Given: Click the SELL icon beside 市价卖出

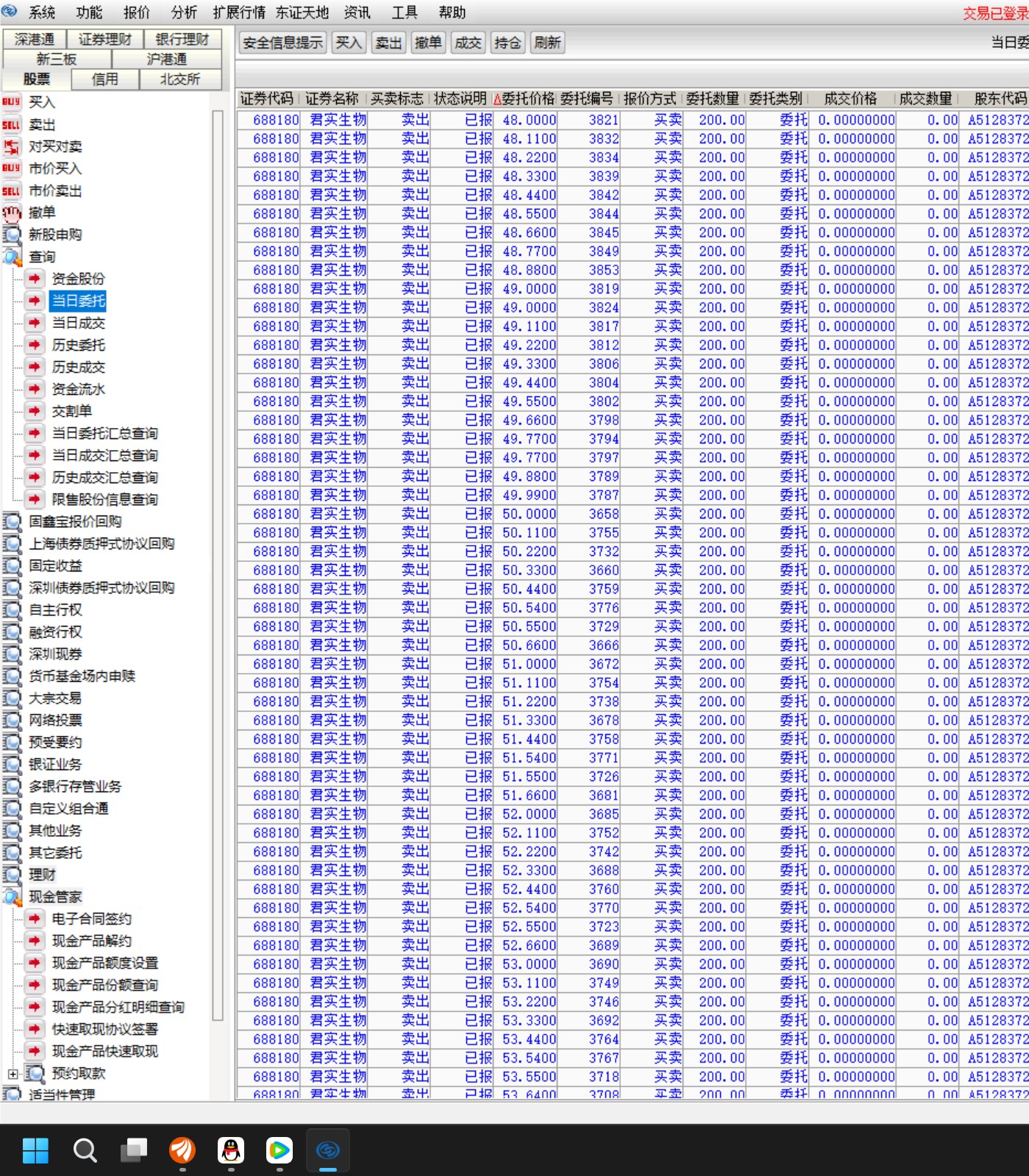Looking at the screenshot, I should coord(11,190).
